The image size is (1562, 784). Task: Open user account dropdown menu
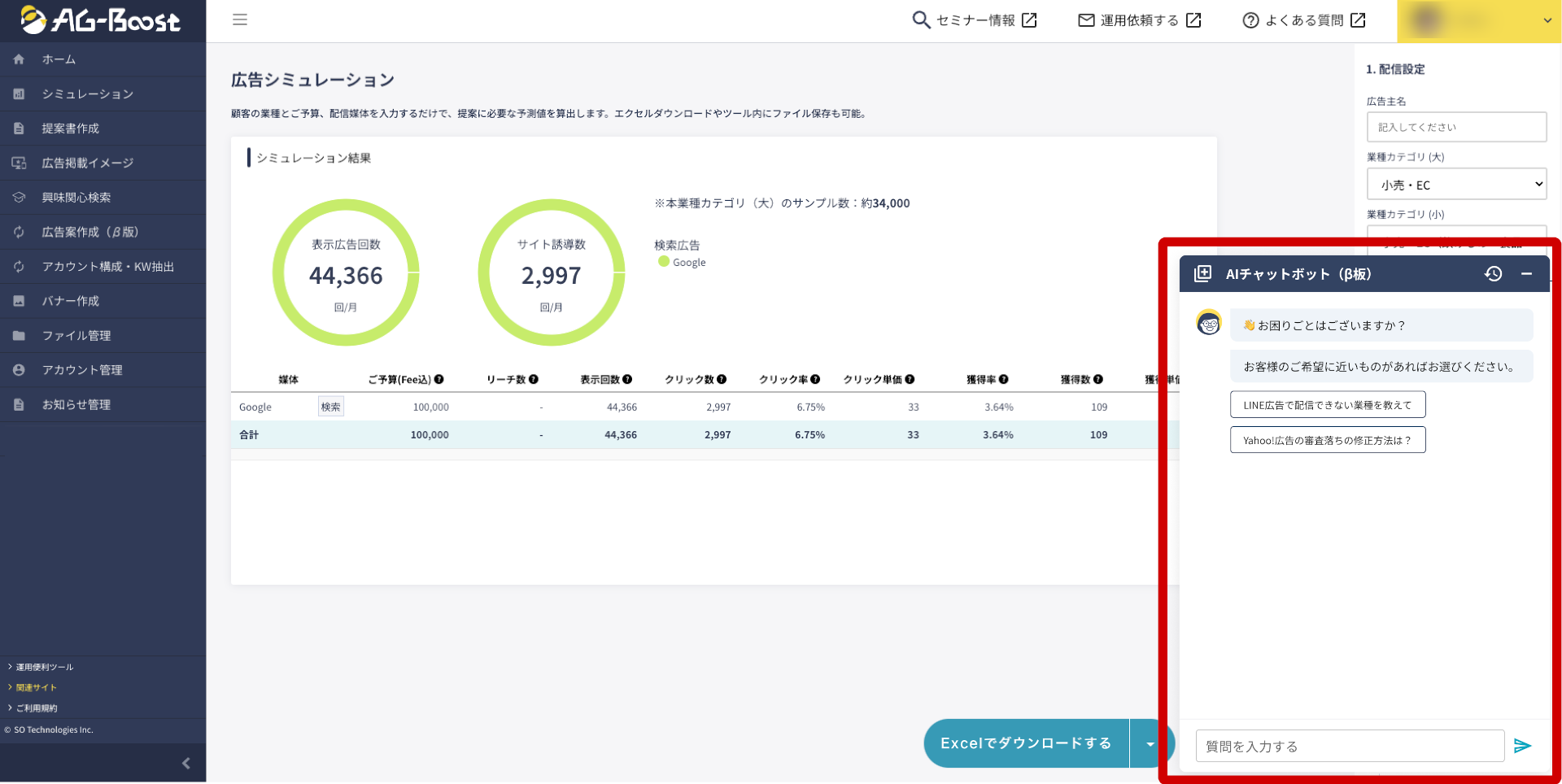1479,21
